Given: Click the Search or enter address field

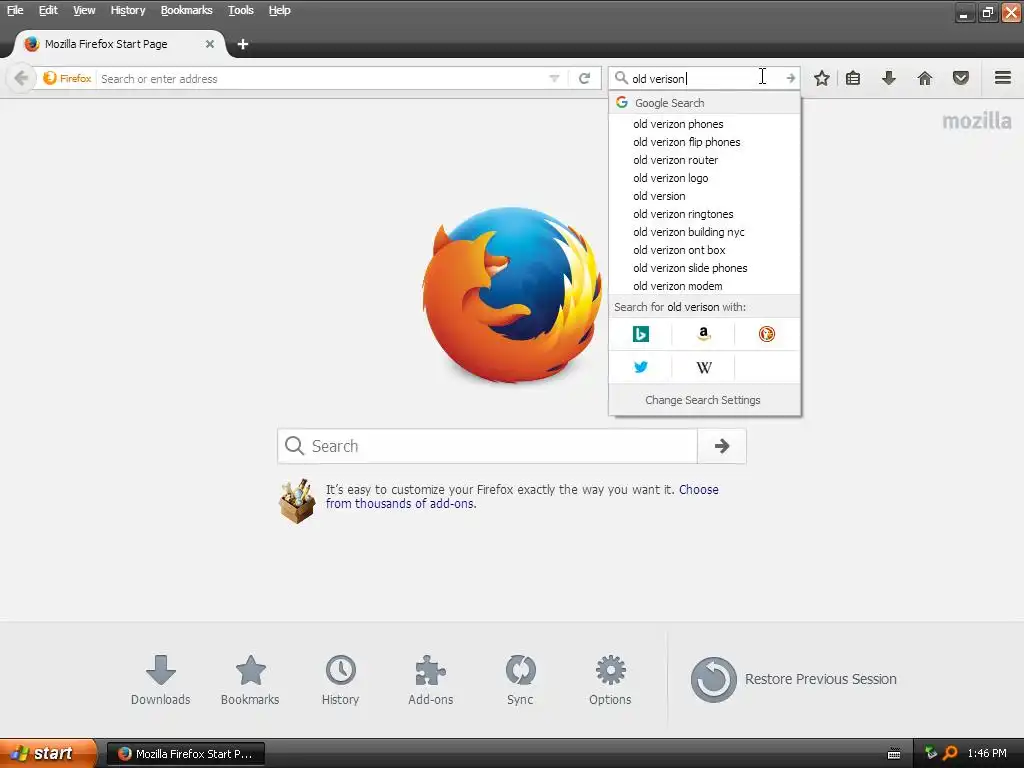Looking at the screenshot, I should (x=323, y=78).
